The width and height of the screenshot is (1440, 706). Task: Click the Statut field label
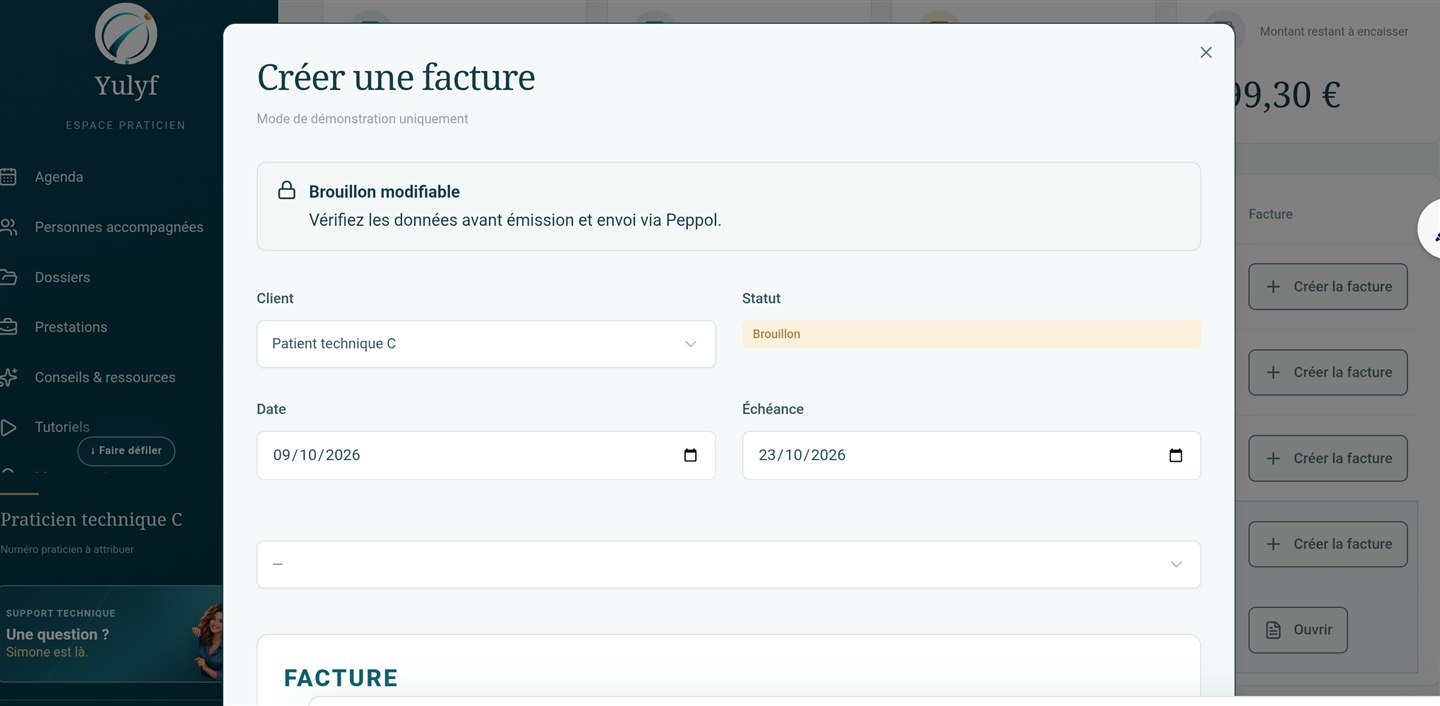(x=761, y=298)
